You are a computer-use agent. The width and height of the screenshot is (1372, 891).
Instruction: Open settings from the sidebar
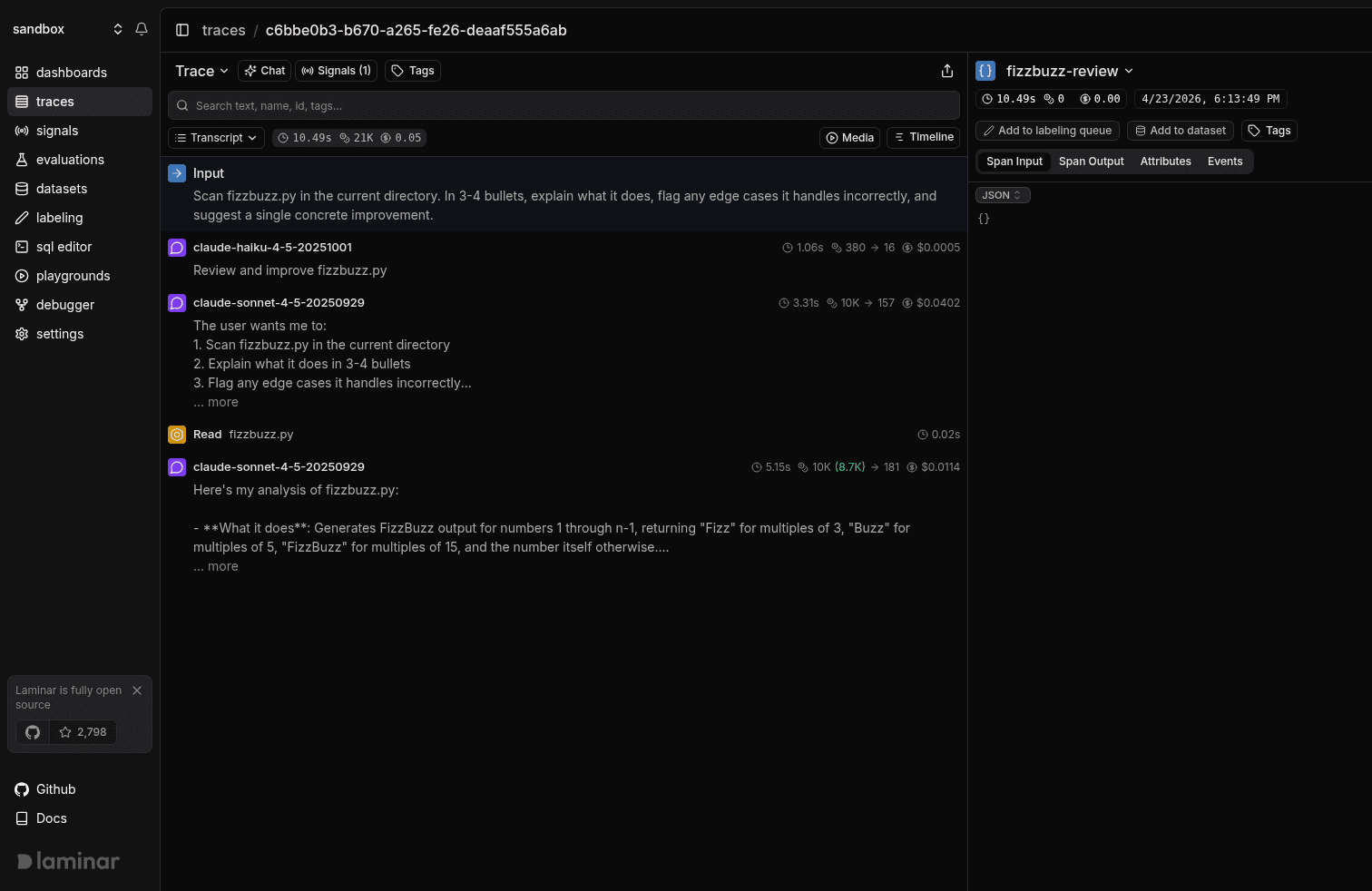[x=60, y=334]
